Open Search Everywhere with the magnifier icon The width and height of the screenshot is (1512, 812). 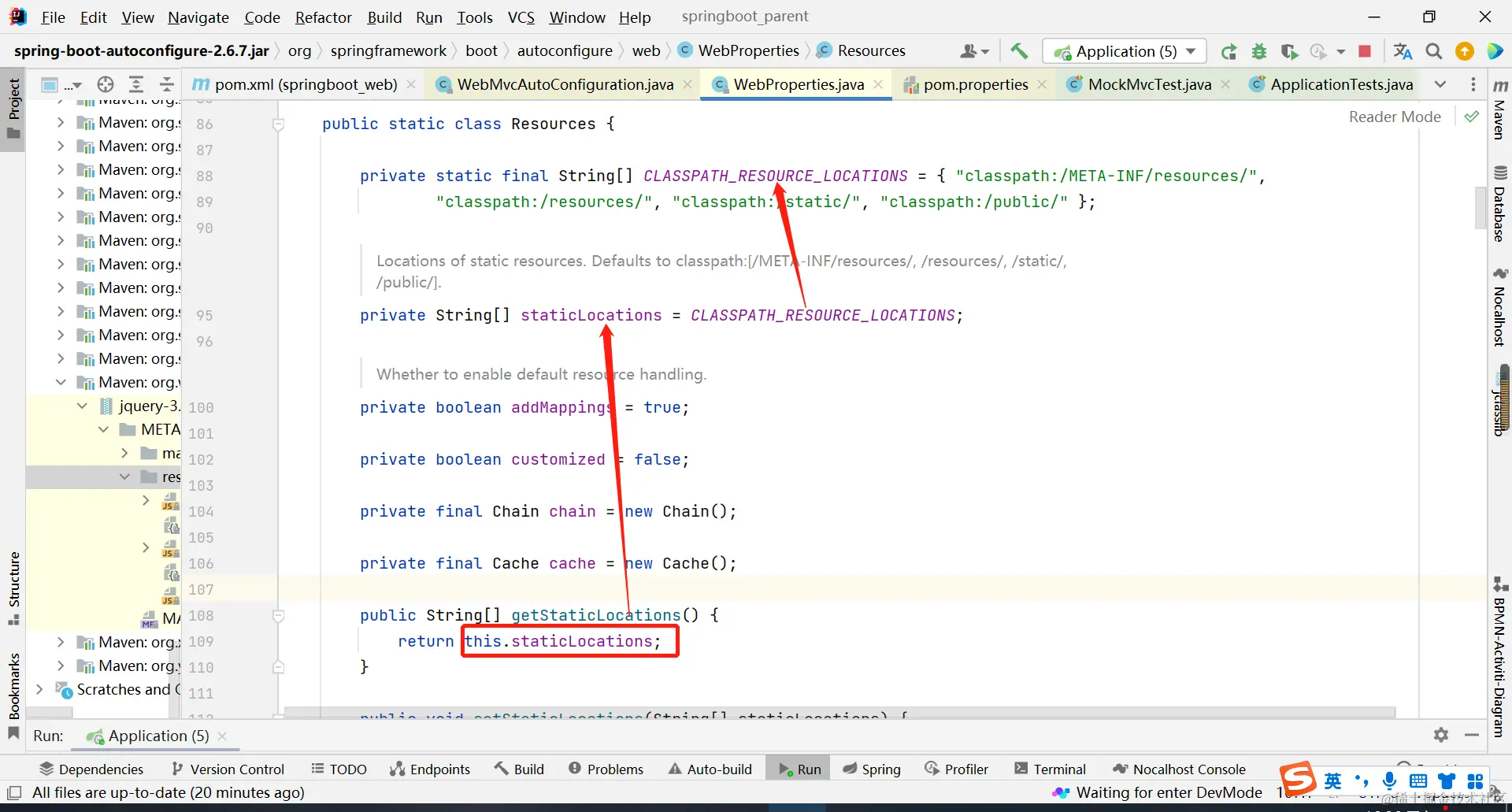[1434, 52]
